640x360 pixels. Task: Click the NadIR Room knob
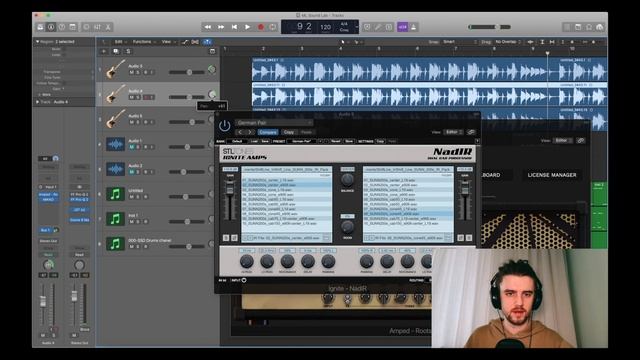(x=347, y=226)
